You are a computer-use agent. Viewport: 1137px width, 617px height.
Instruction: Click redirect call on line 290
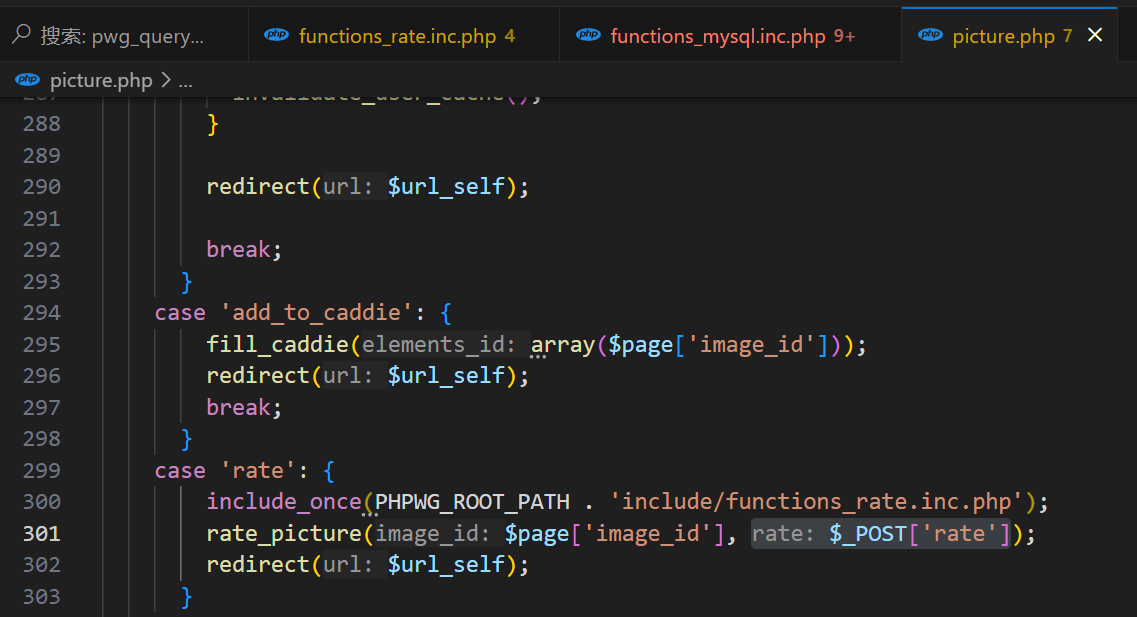[258, 187]
